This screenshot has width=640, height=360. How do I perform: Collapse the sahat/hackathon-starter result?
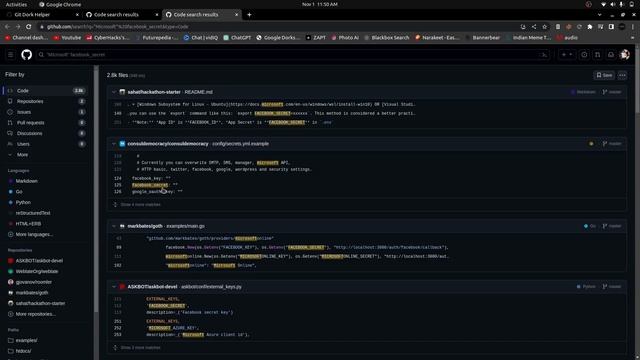[x=114, y=92]
